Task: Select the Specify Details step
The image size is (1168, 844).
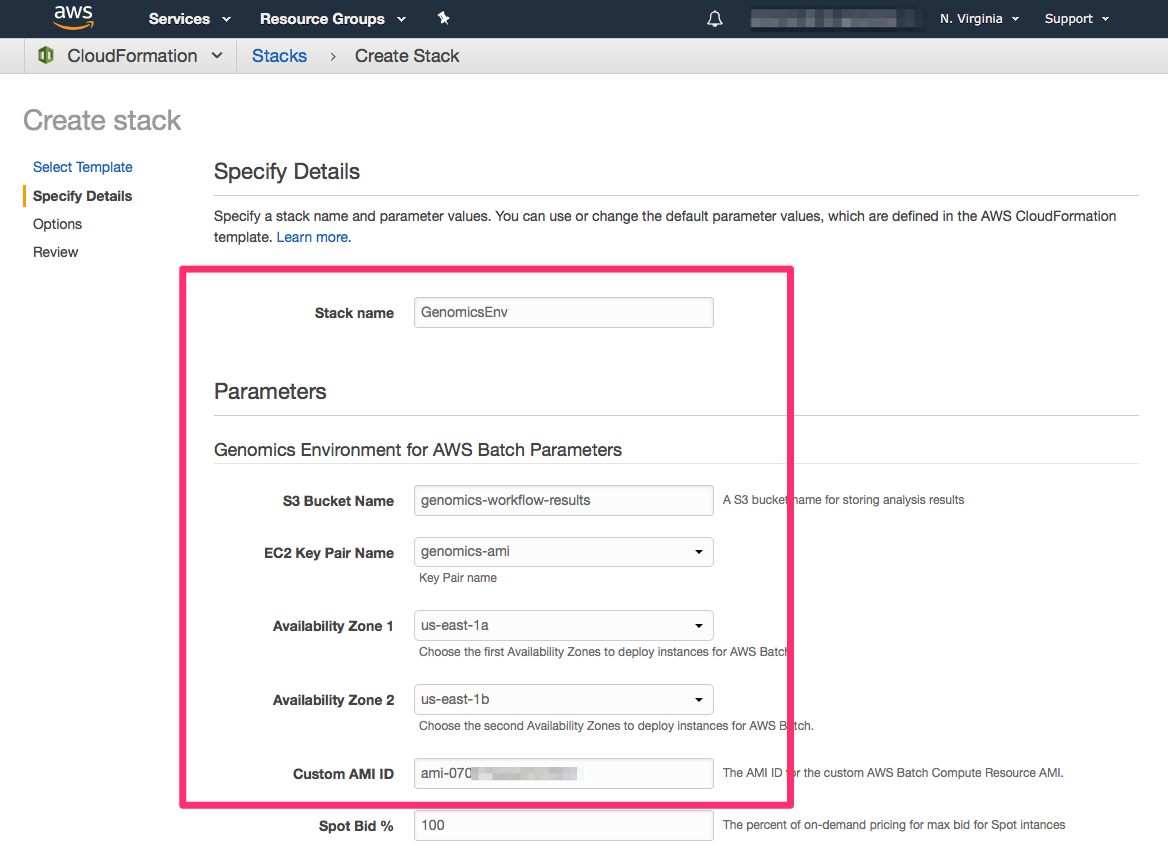Action: [x=83, y=196]
